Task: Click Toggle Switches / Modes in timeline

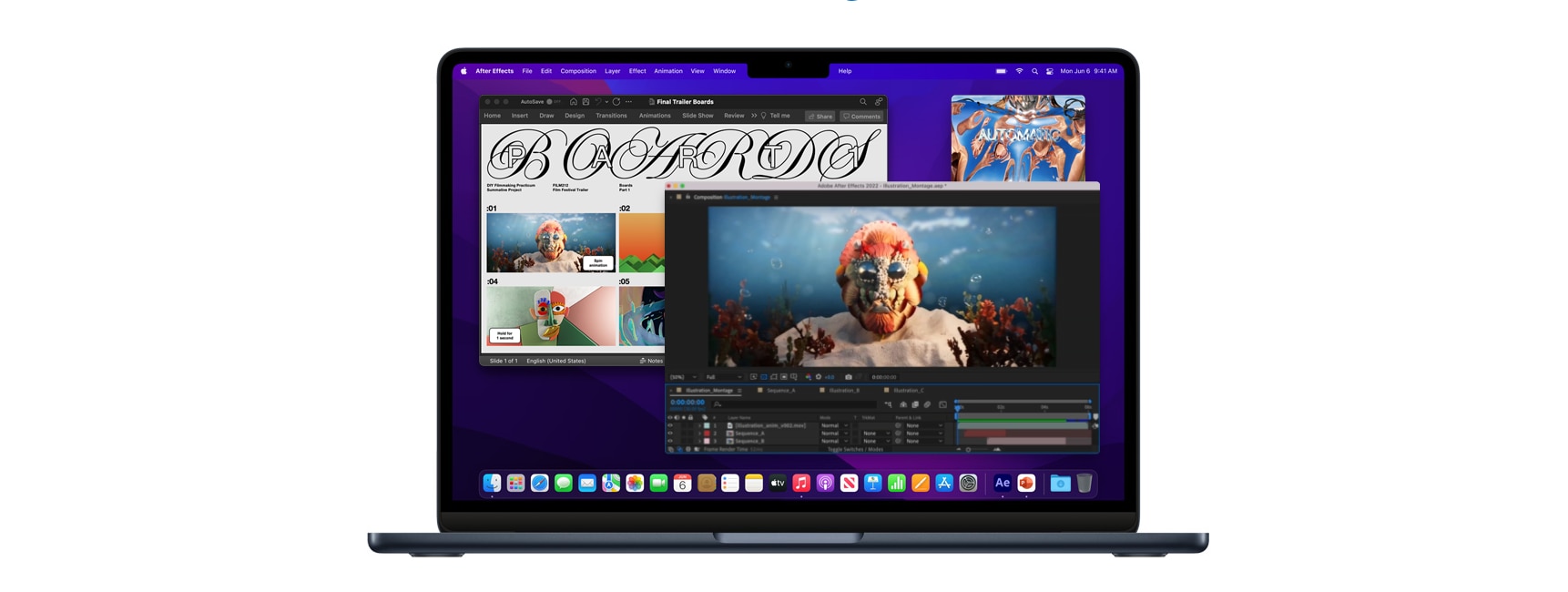Action: coord(855,449)
